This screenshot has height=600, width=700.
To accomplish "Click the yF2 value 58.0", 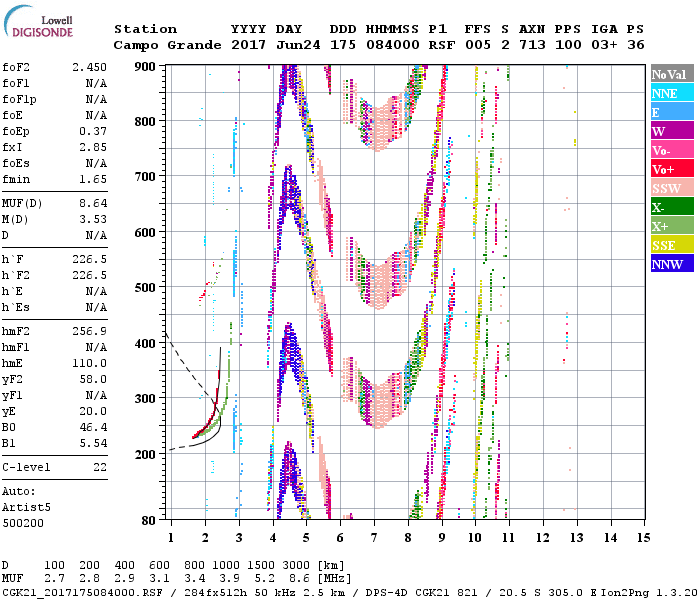I will pos(93,379).
